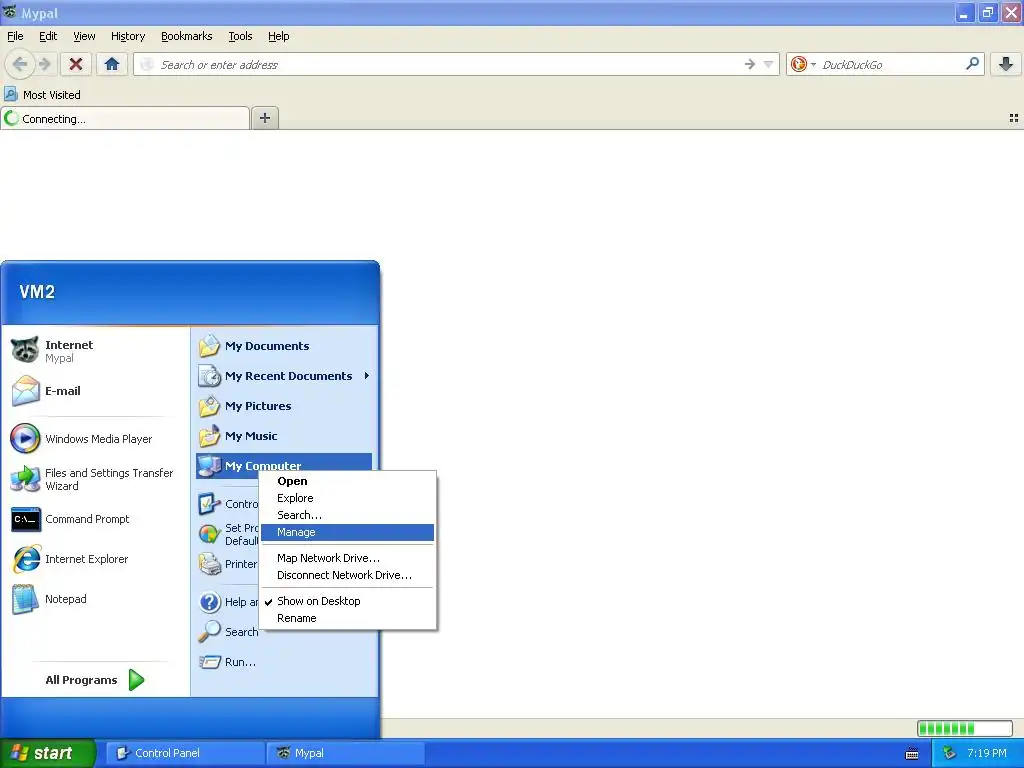The height and width of the screenshot is (768, 1024).
Task: Launch Windows Media Player
Action: [x=95, y=439]
